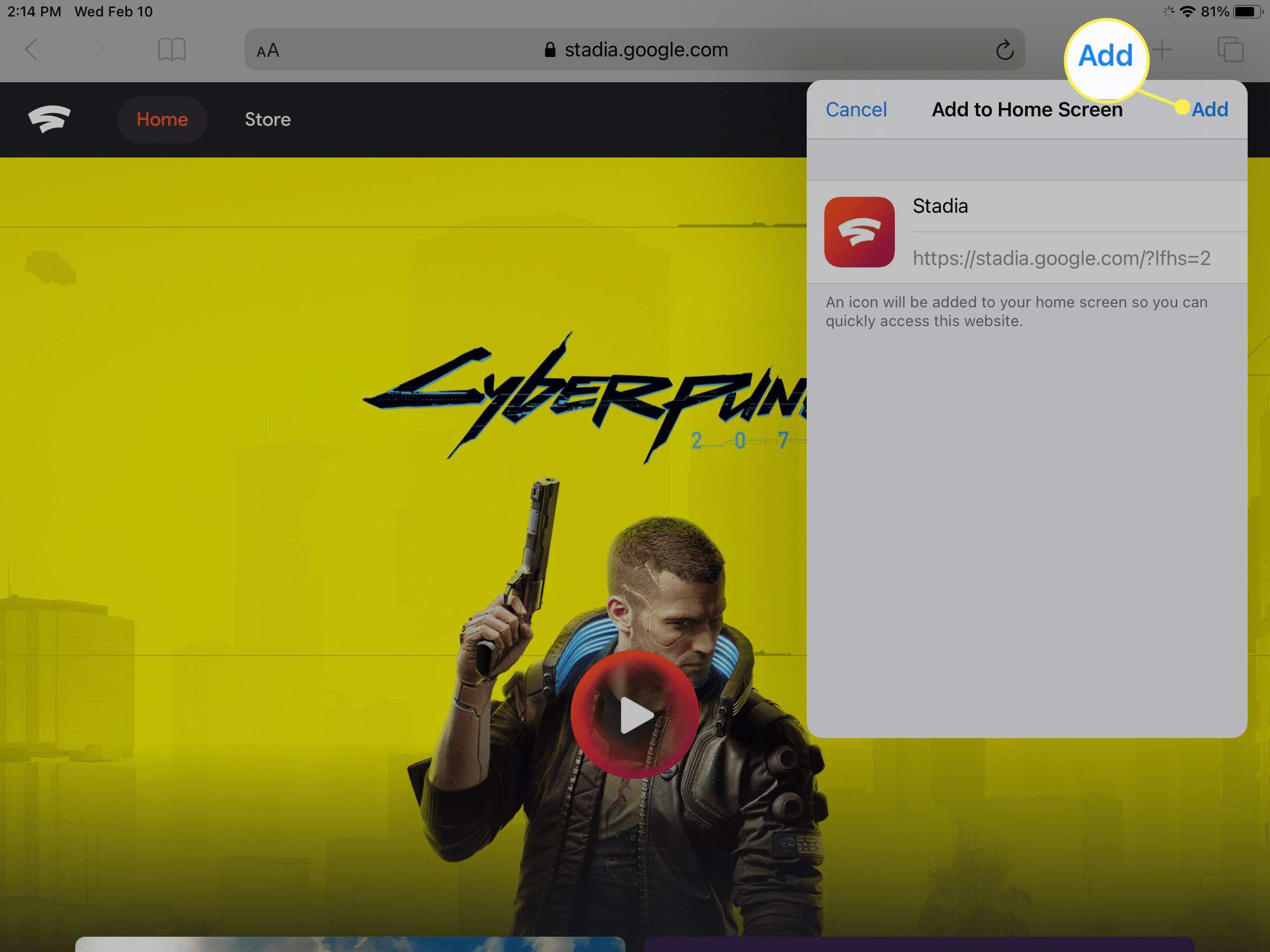Viewport: 1270px width, 952px height.
Task: Click the Wi-Fi status icon
Action: coord(1188,12)
